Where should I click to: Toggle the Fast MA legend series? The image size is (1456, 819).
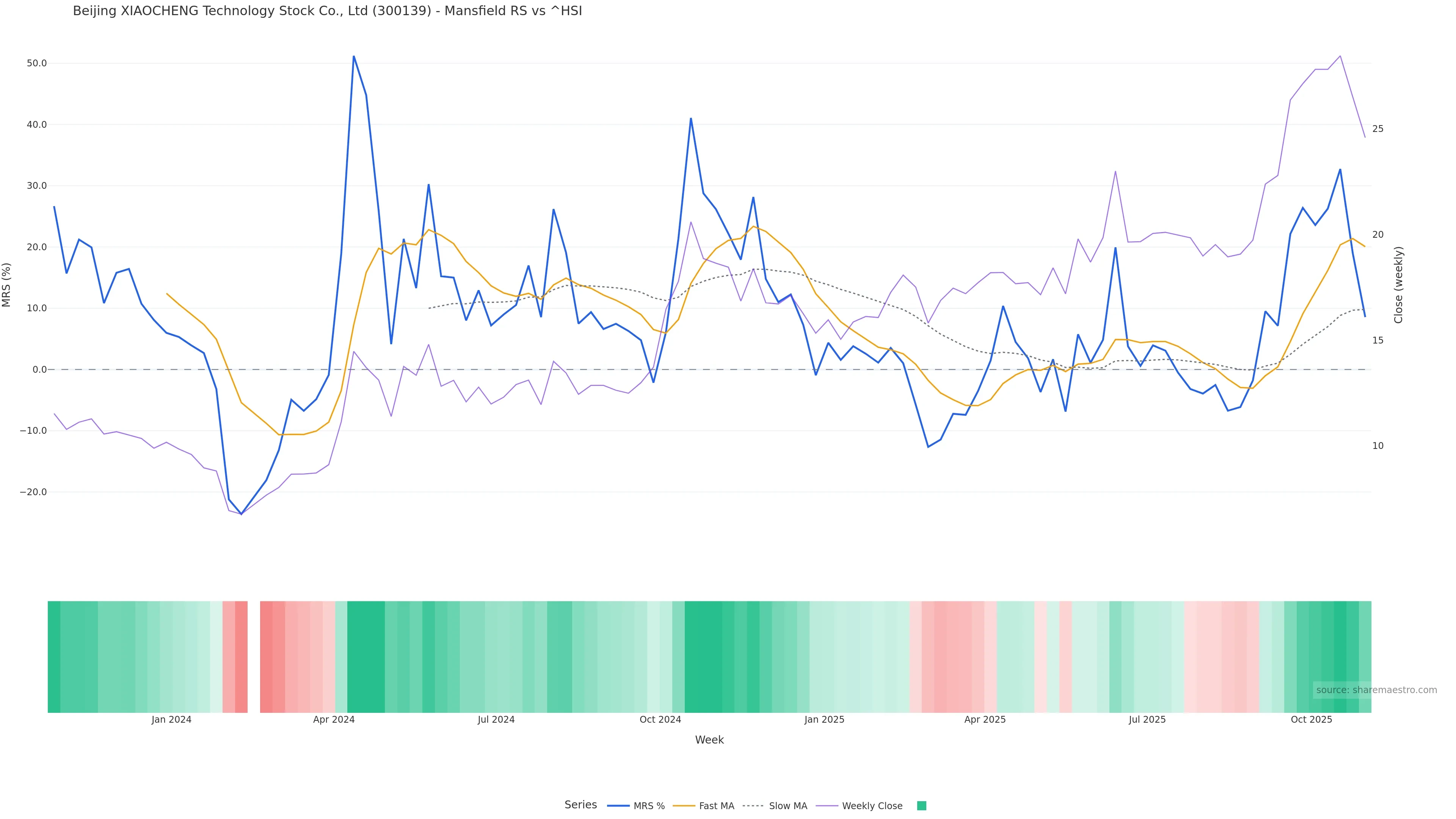[x=716, y=806]
